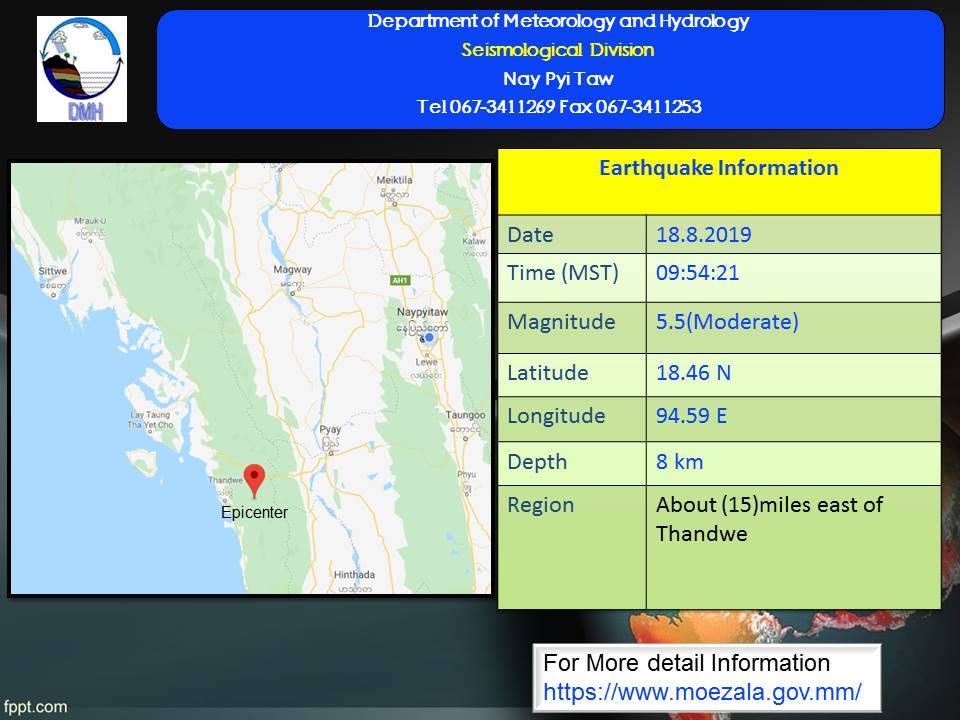Click the red epicenter pin on map
Image resolution: width=960 pixels, height=720 pixels.
coord(255,478)
